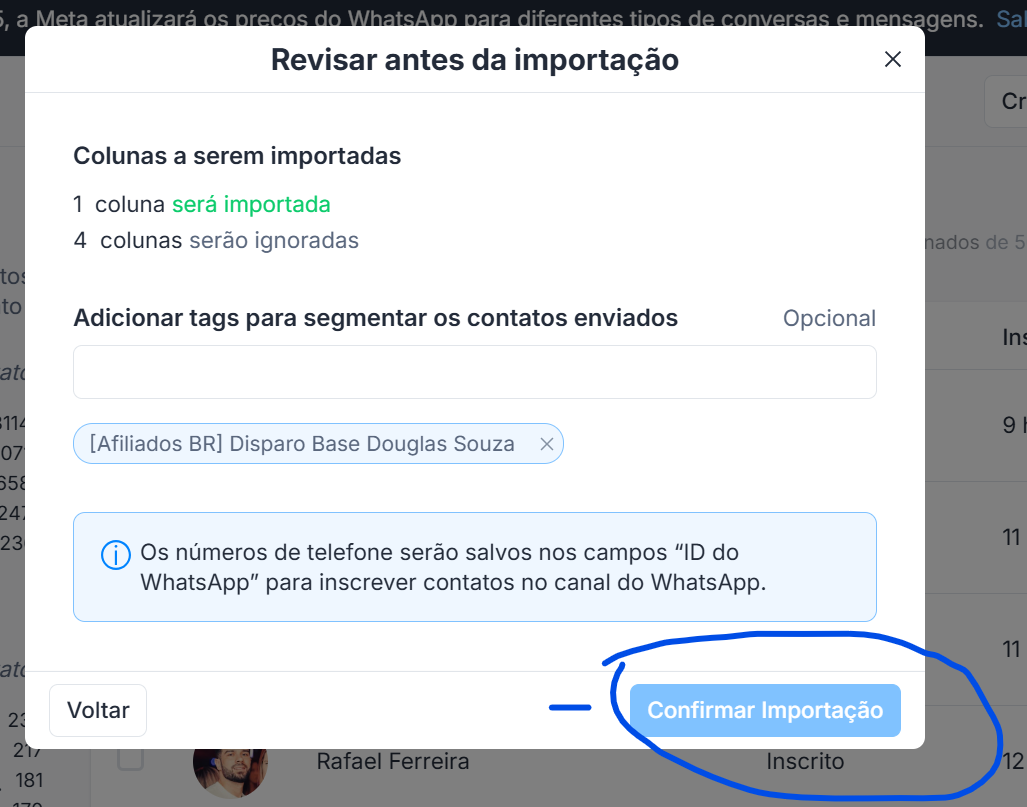Click the green será importada text
Viewport: 1027px width, 807px height.
252,204
